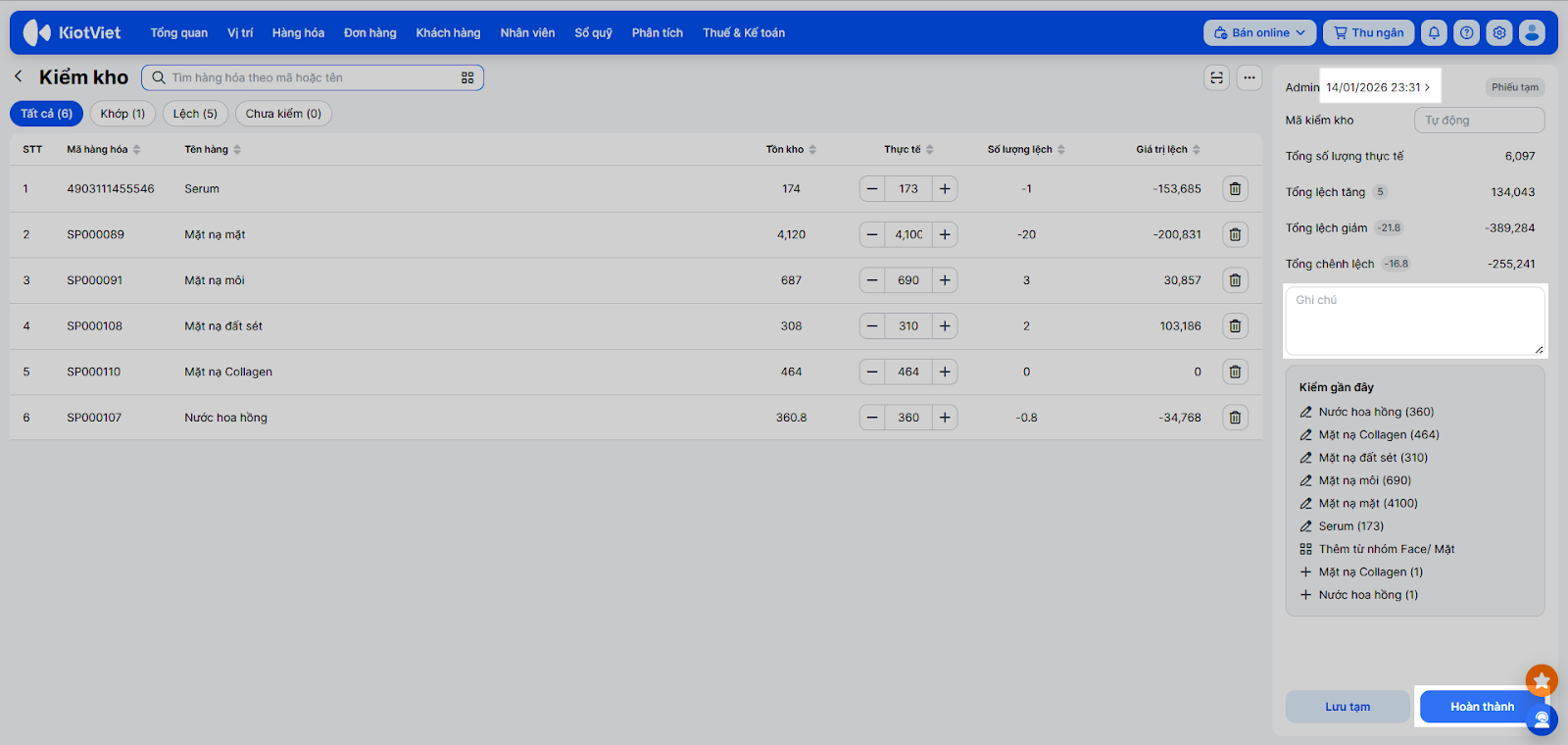Click the Ghi chú notes textarea
Viewport: 1568px width, 745px height.
(1415, 322)
